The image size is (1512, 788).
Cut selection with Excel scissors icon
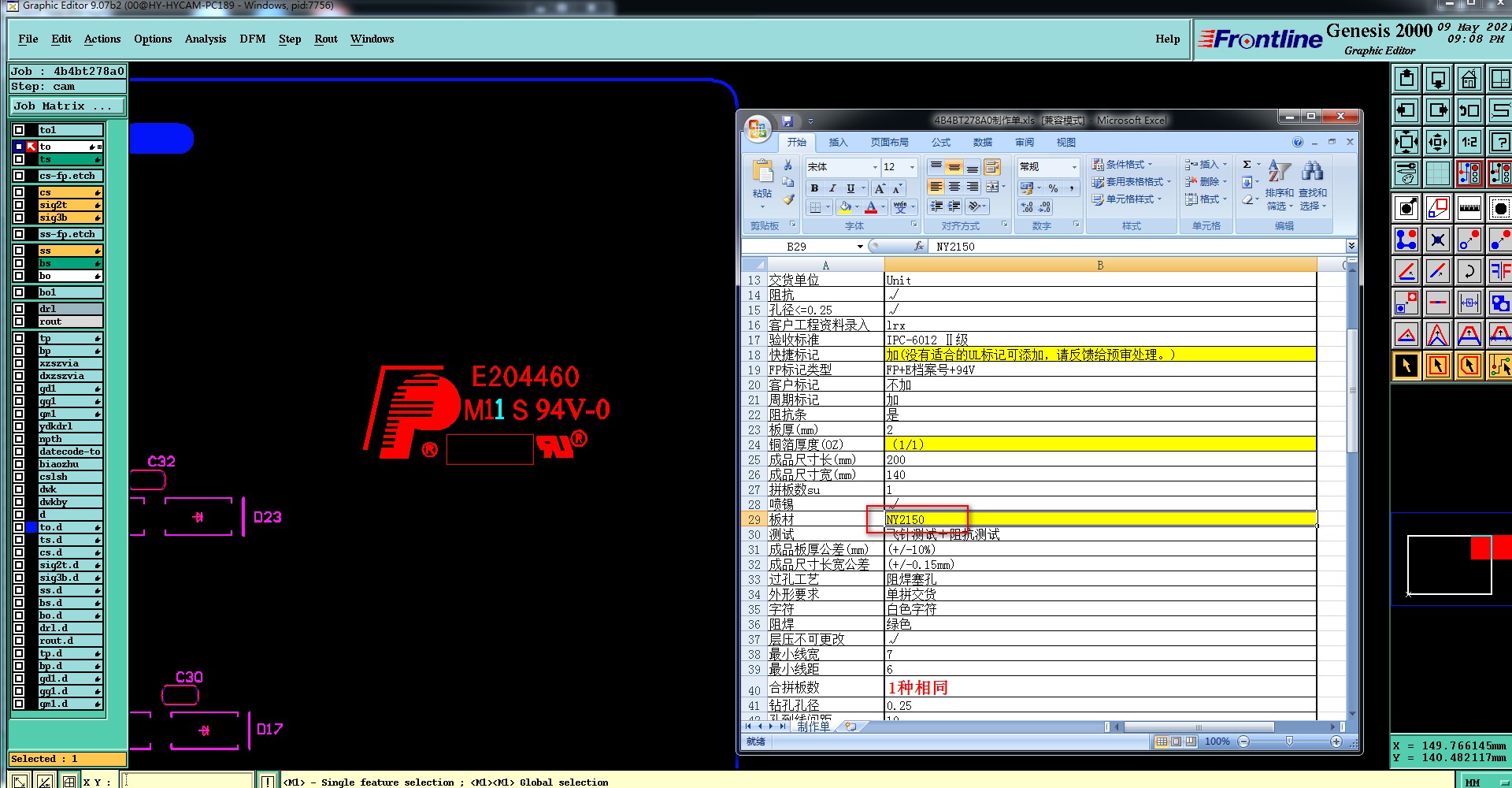pyautogui.click(x=788, y=165)
